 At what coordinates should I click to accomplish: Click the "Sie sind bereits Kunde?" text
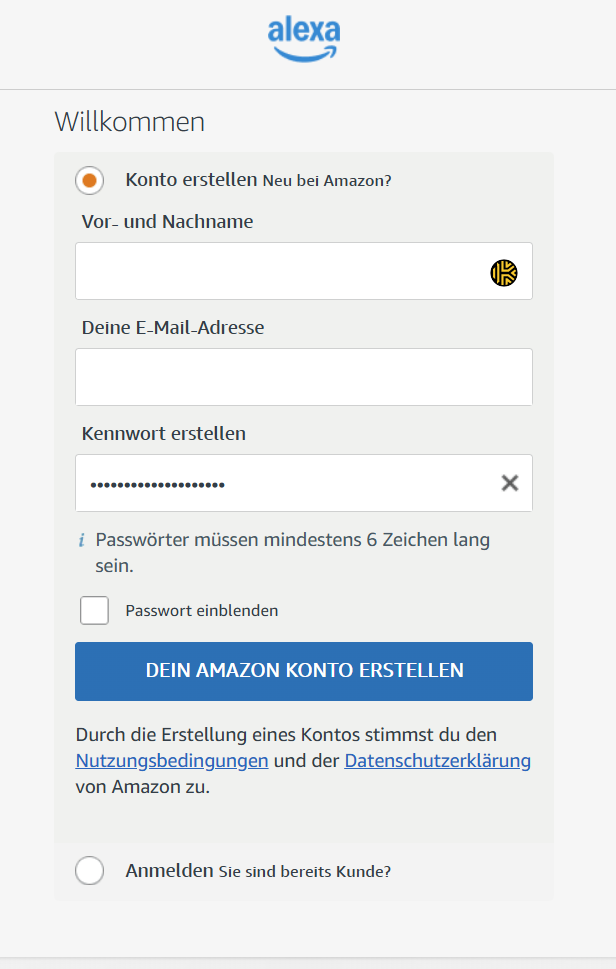click(x=305, y=872)
